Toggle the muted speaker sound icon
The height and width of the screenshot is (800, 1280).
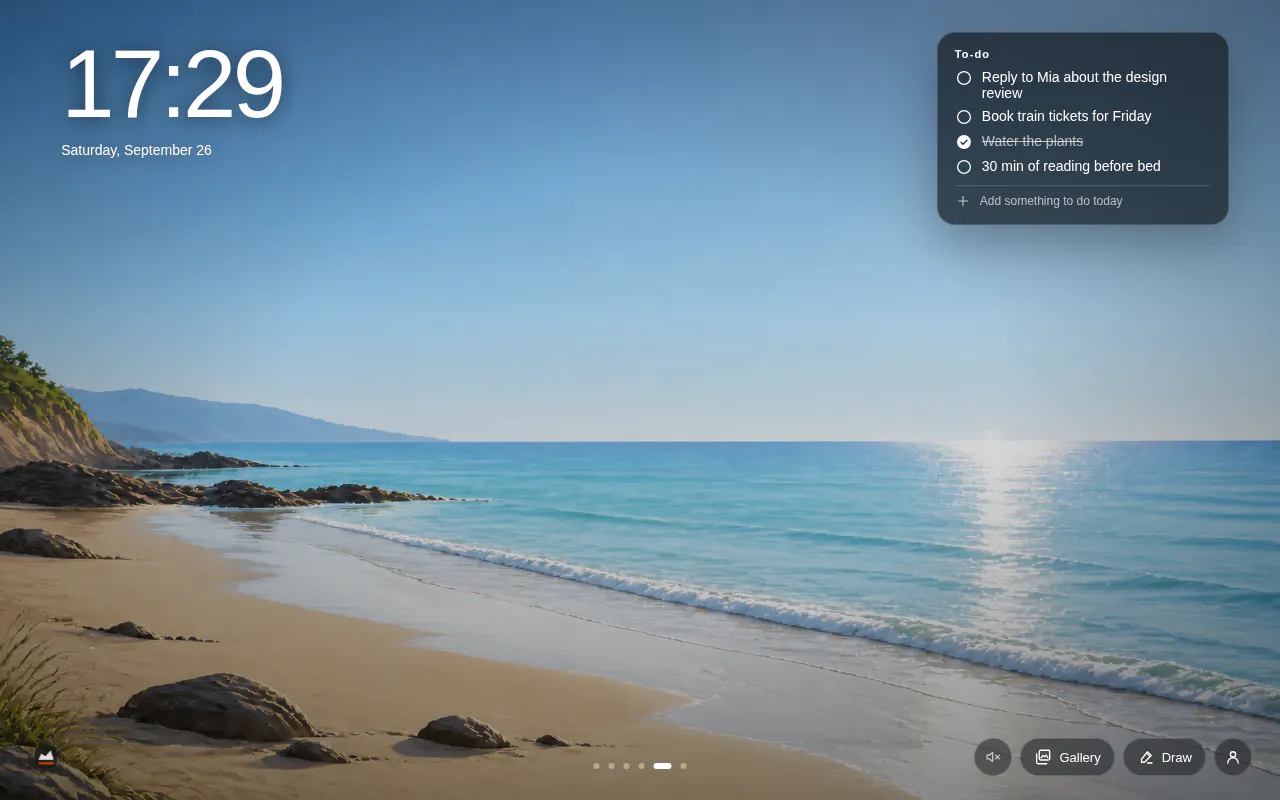tap(993, 757)
